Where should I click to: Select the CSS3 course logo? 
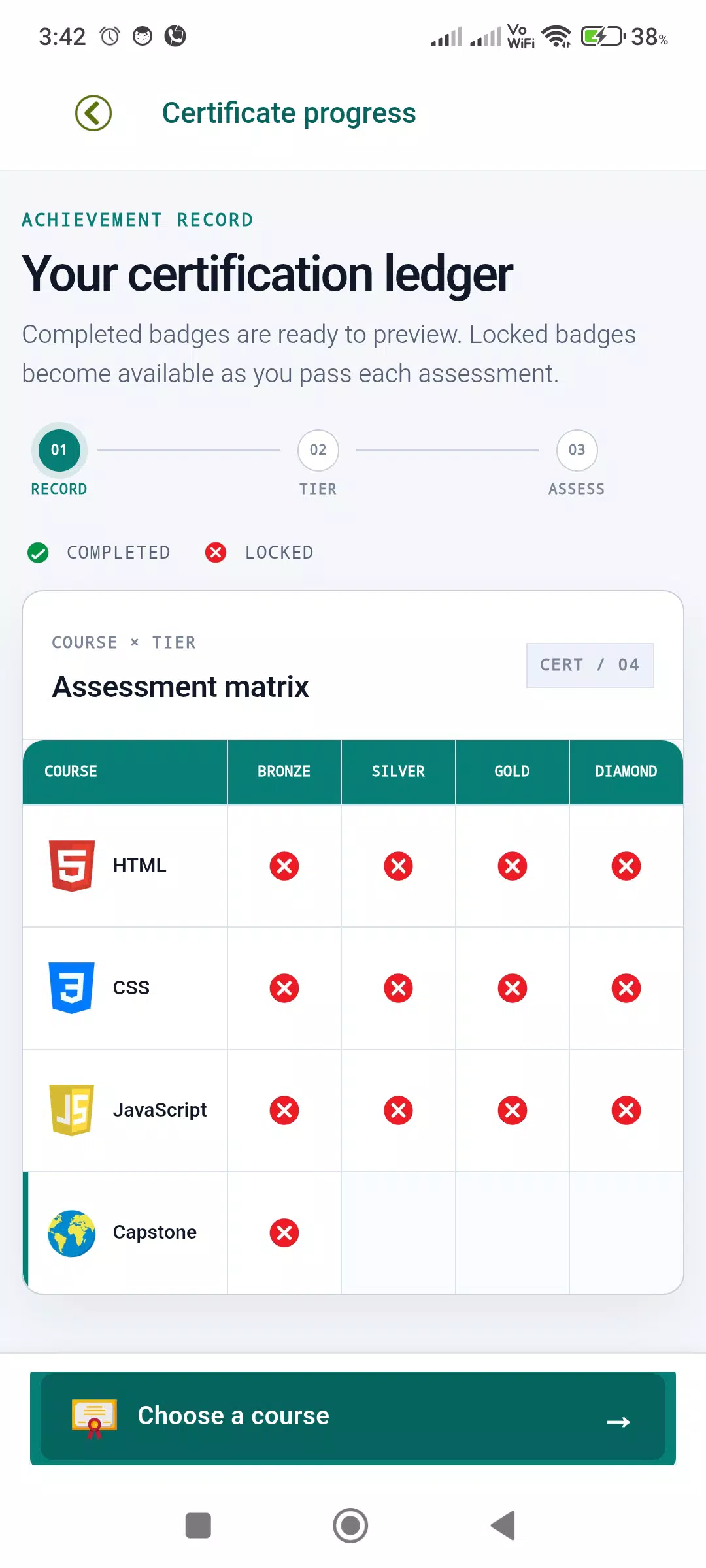72,988
